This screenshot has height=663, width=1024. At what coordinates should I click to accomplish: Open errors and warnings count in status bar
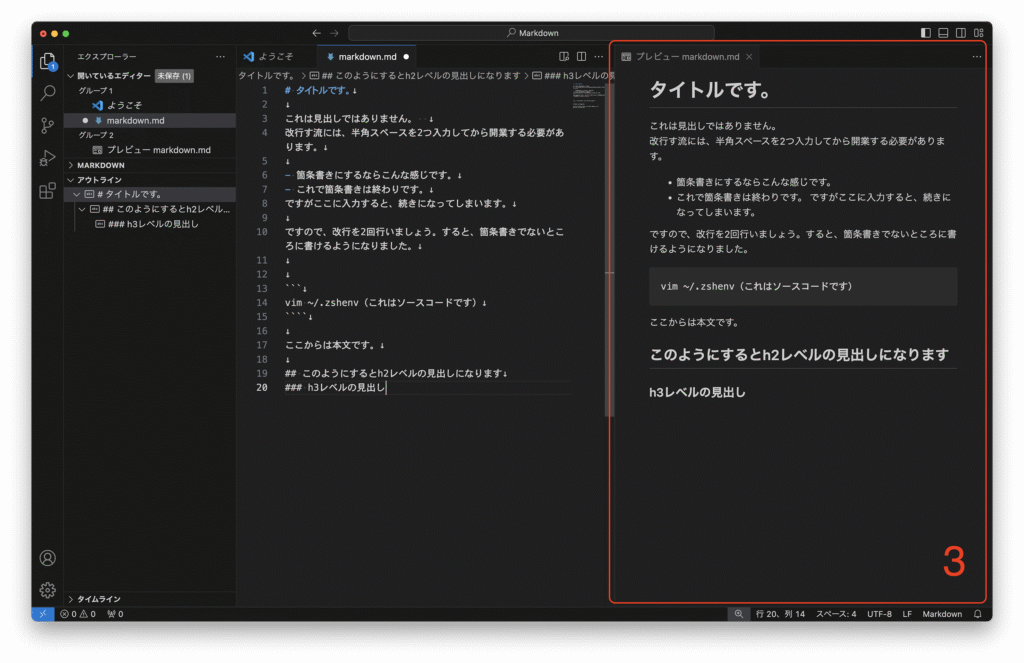click(x=78, y=614)
